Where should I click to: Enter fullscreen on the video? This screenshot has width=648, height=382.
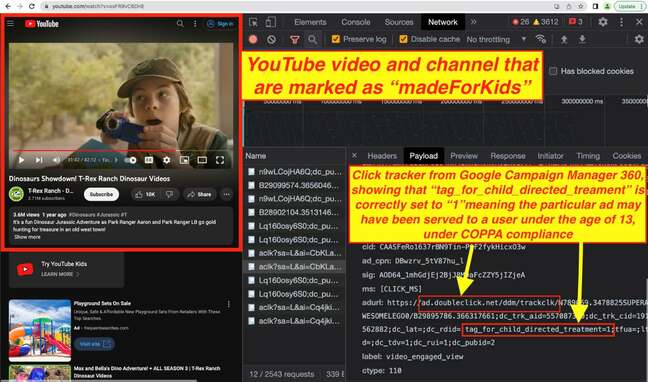click(220, 160)
